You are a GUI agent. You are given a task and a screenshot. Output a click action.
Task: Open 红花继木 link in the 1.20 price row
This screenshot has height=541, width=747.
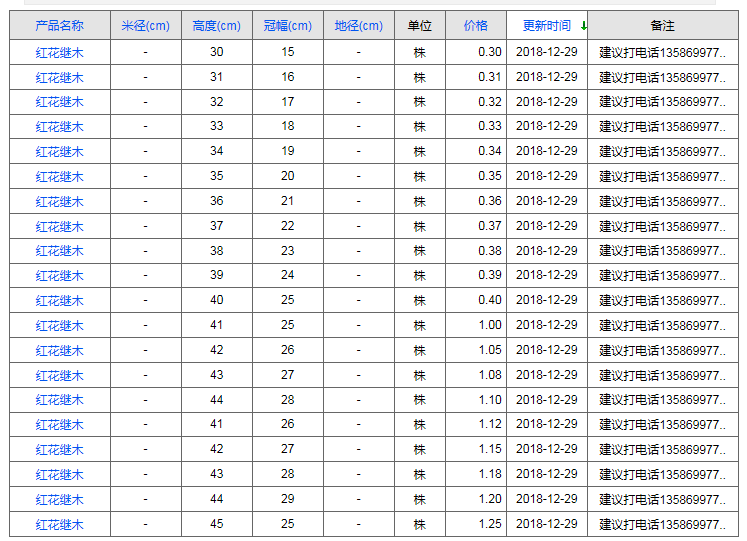pos(60,500)
